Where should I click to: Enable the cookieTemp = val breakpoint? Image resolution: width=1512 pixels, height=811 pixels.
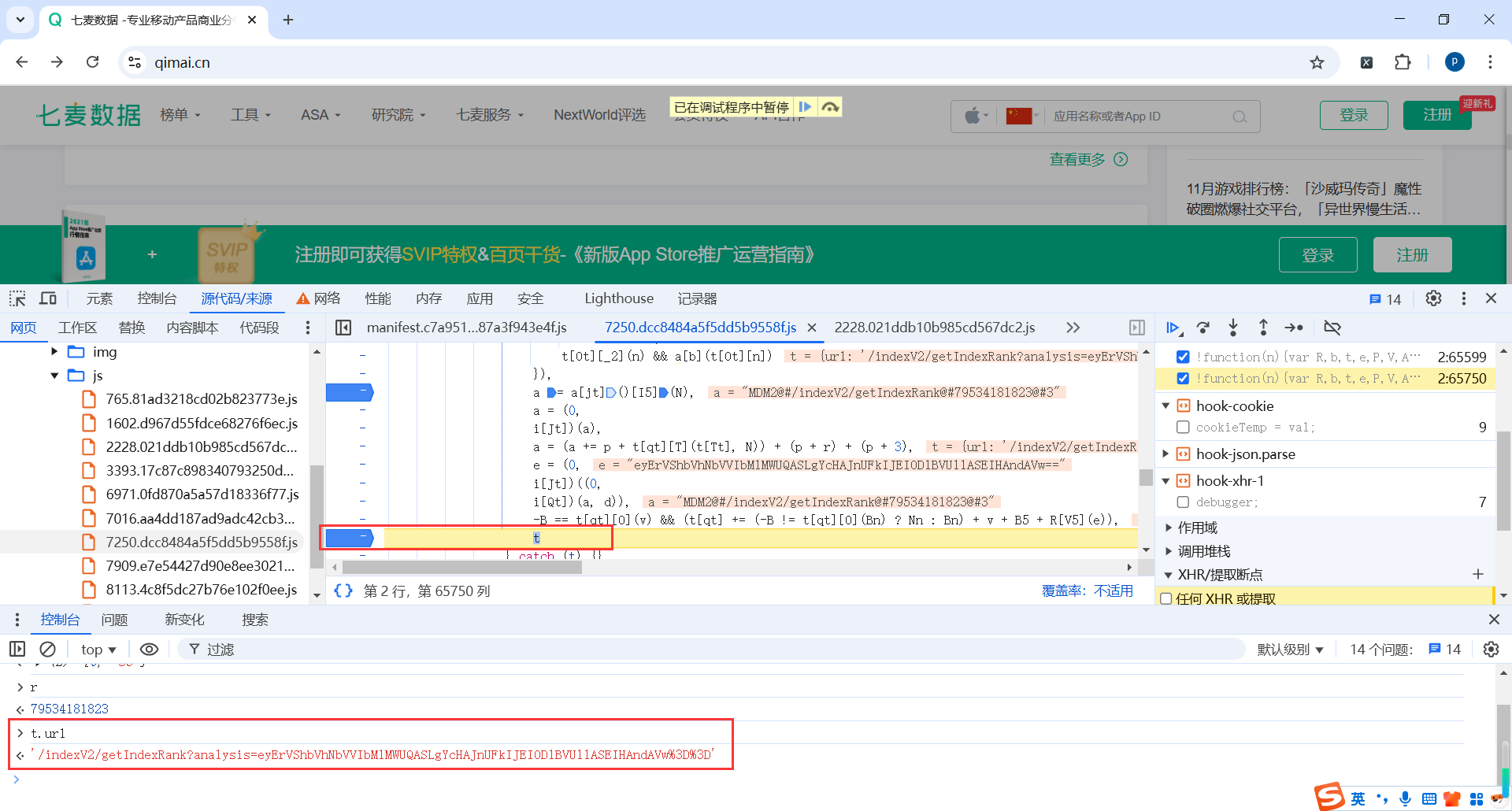[x=1183, y=428]
